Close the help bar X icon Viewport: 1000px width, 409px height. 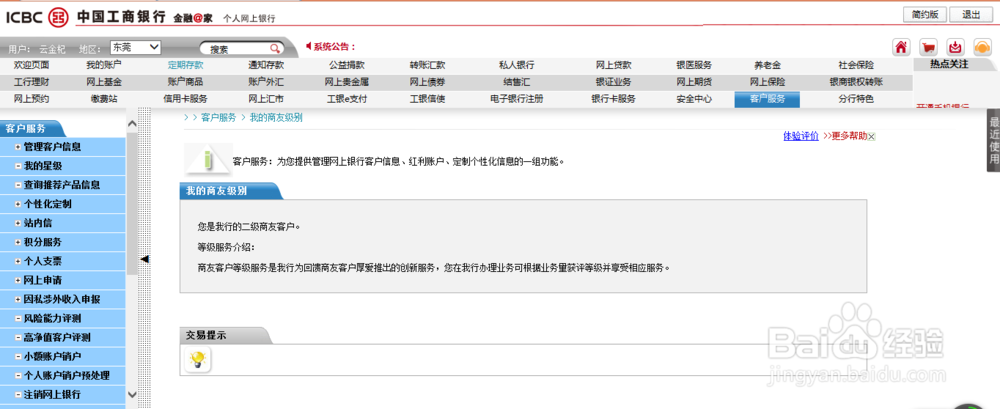[872, 137]
